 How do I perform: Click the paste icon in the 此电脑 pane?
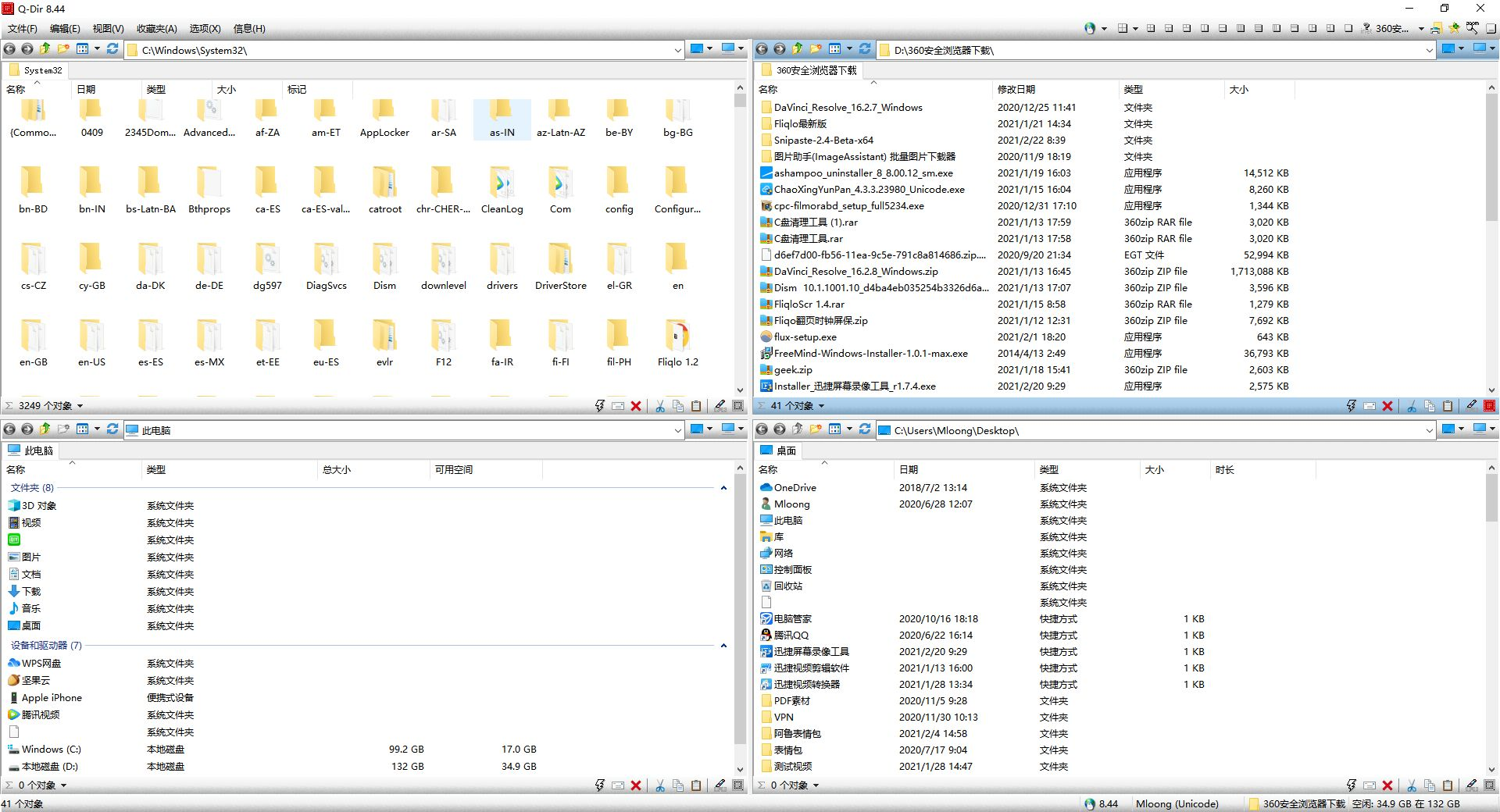coord(696,785)
